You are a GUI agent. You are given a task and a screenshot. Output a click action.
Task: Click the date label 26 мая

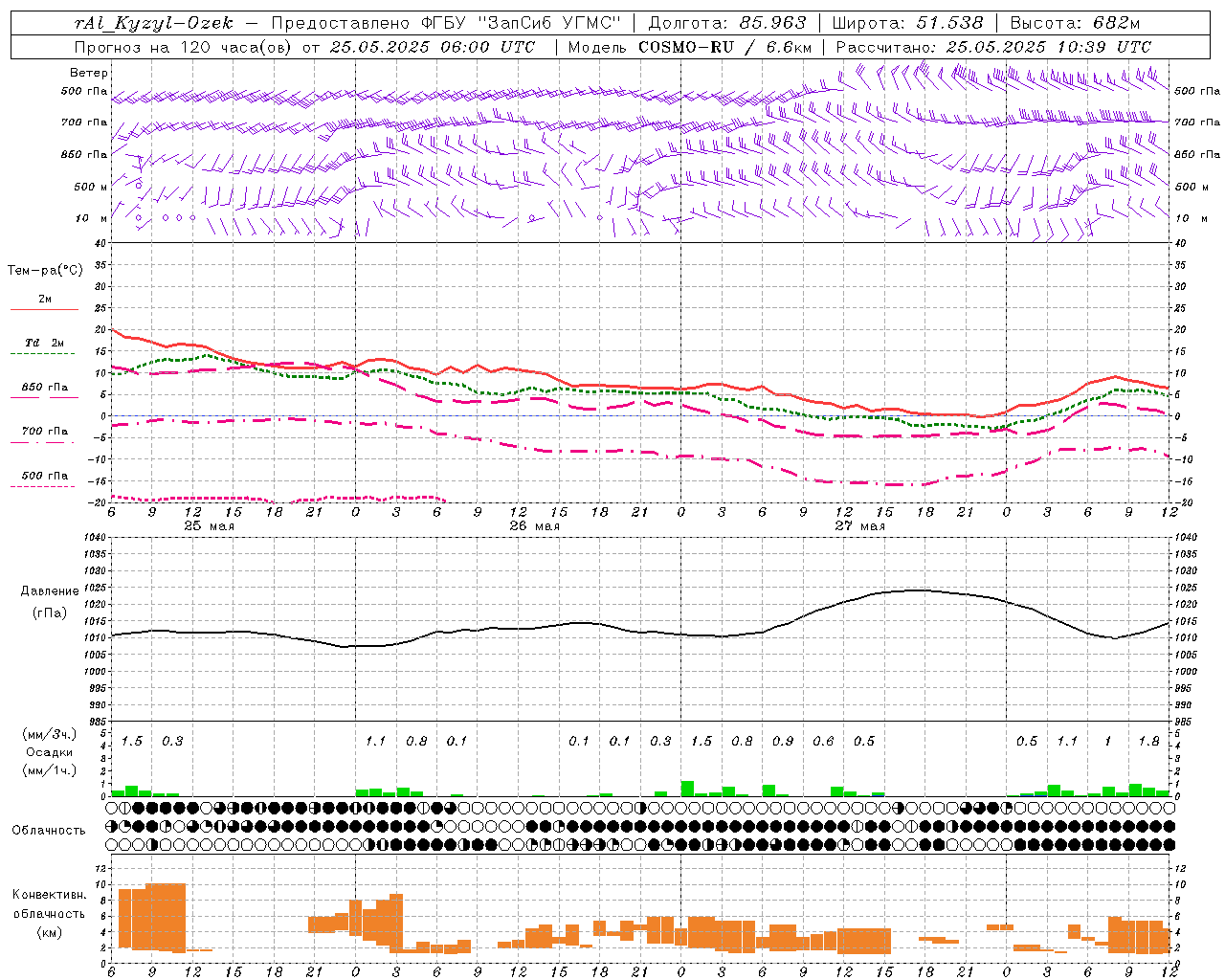tap(534, 526)
